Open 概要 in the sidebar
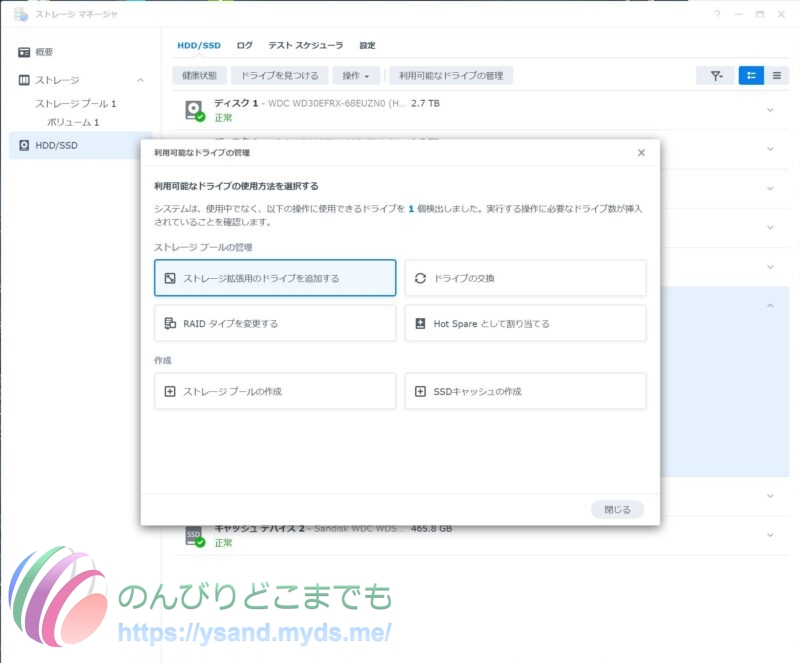The height and width of the screenshot is (663, 800). 44,52
